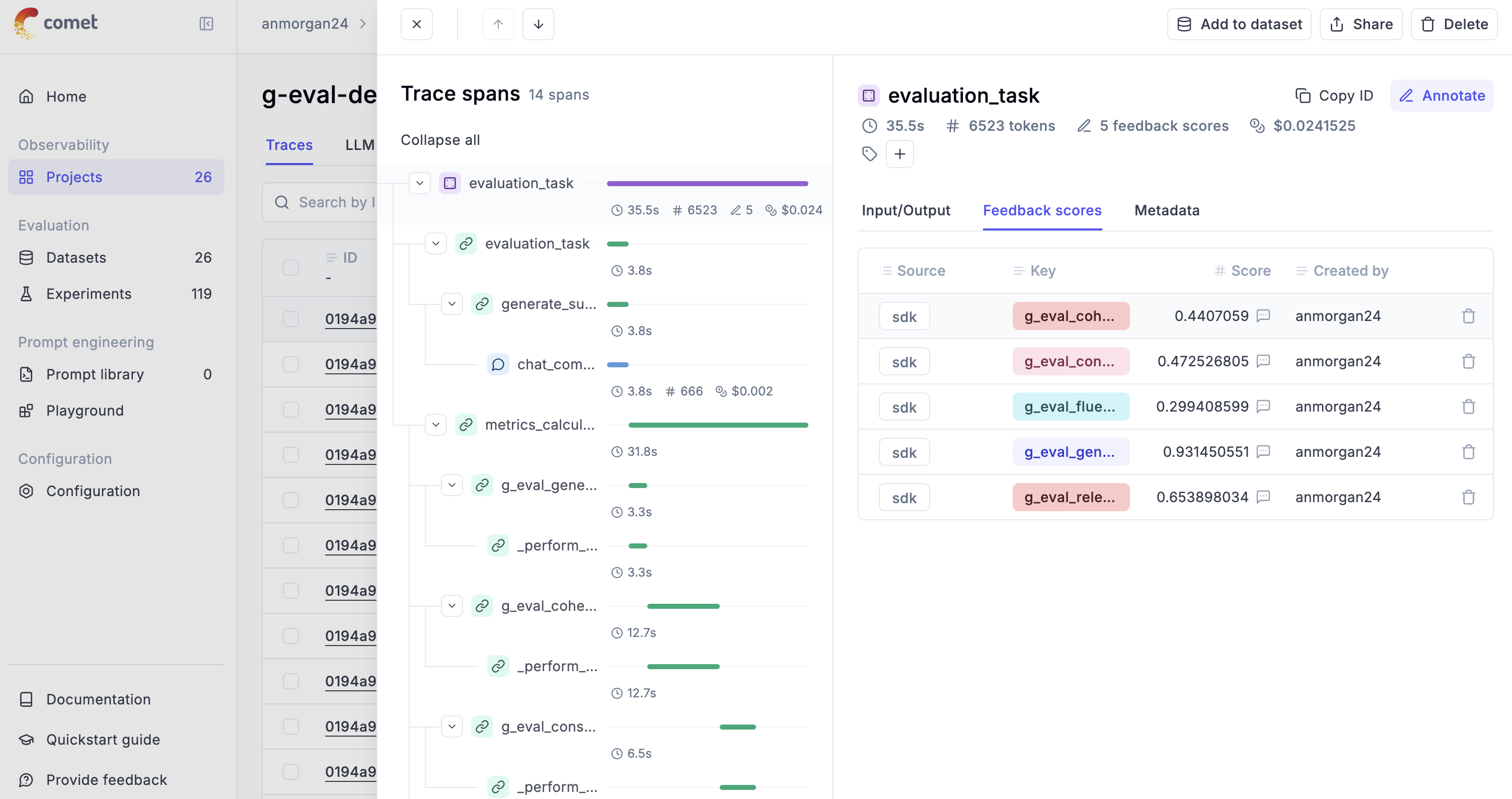
Task: Collapse the g_eval_cohe span node
Action: (x=451, y=606)
